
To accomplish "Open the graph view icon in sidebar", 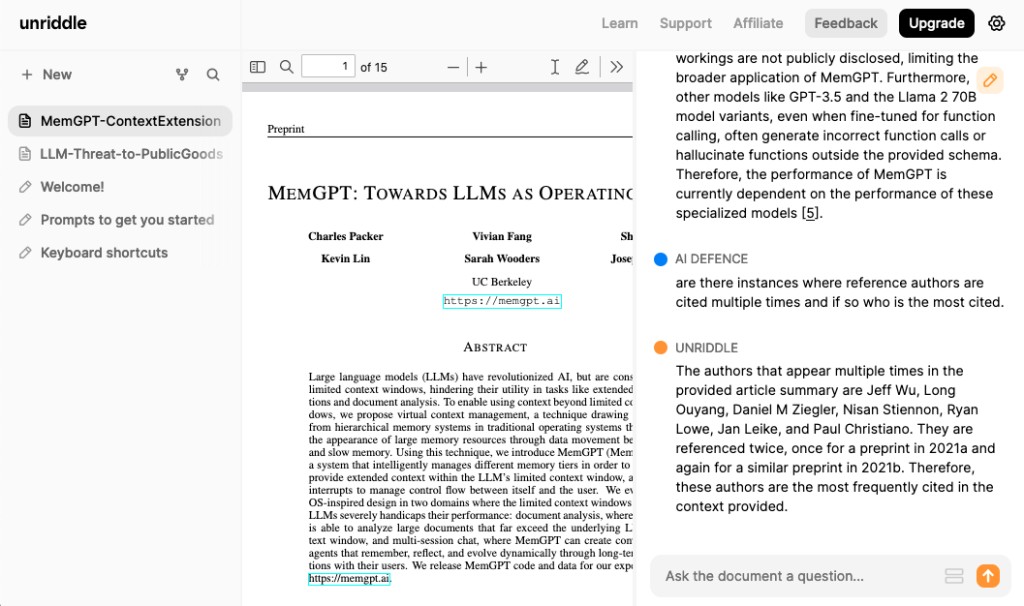I will (x=182, y=74).
